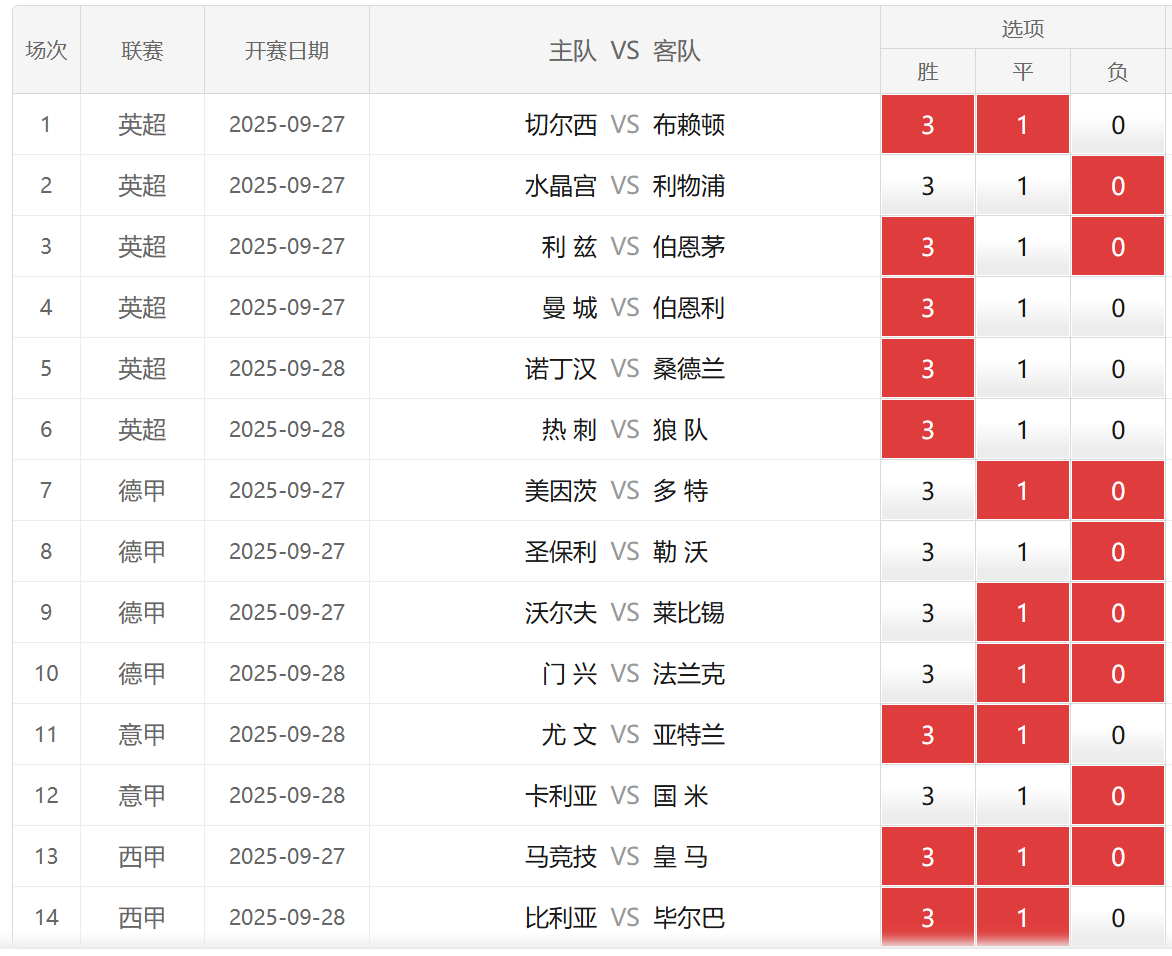Click the 主队 VS 客队 column header
Screen dimensions: 1172x956
[624, 51]
